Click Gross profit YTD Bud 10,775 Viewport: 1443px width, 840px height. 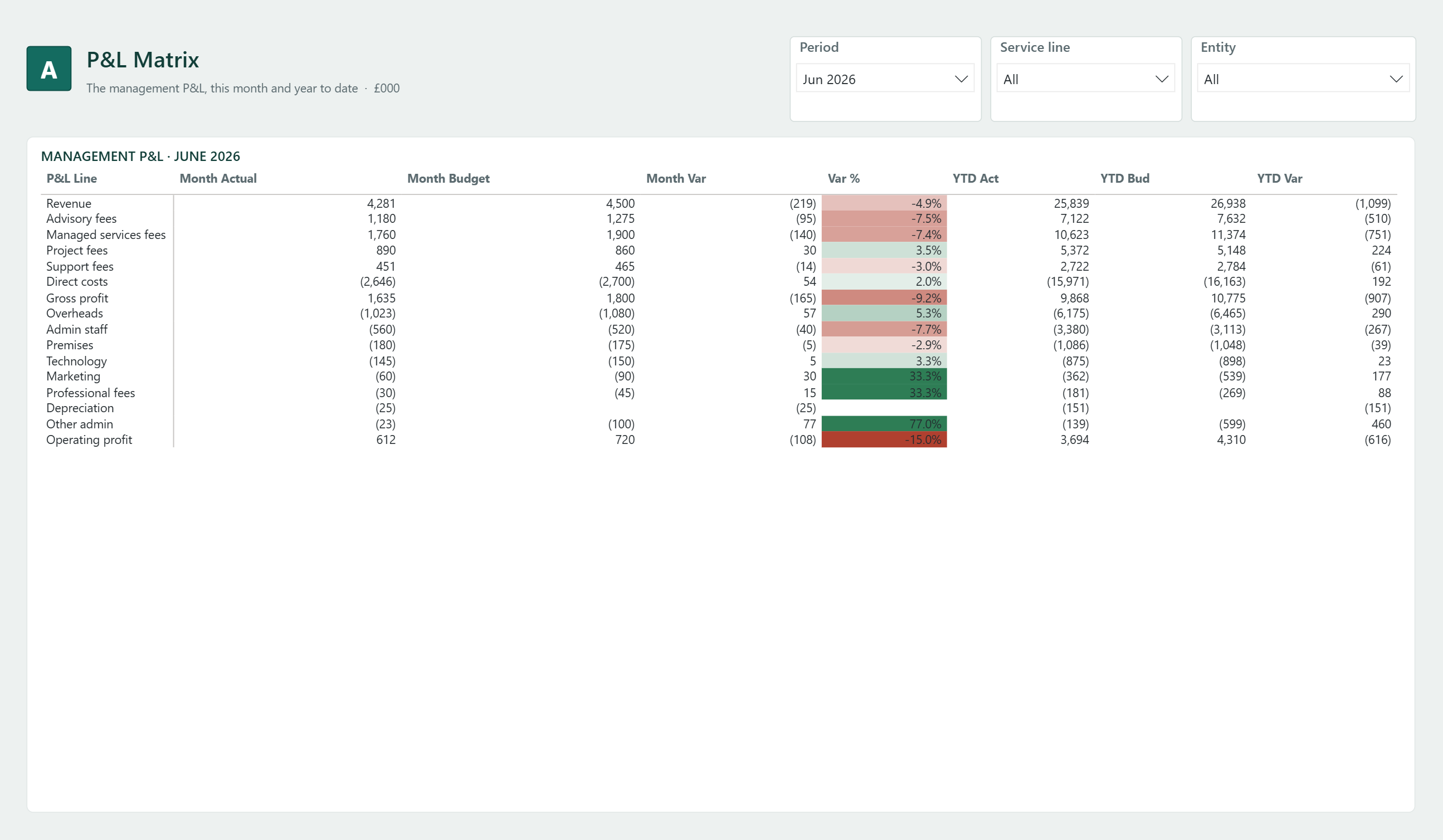[1228, 298]
